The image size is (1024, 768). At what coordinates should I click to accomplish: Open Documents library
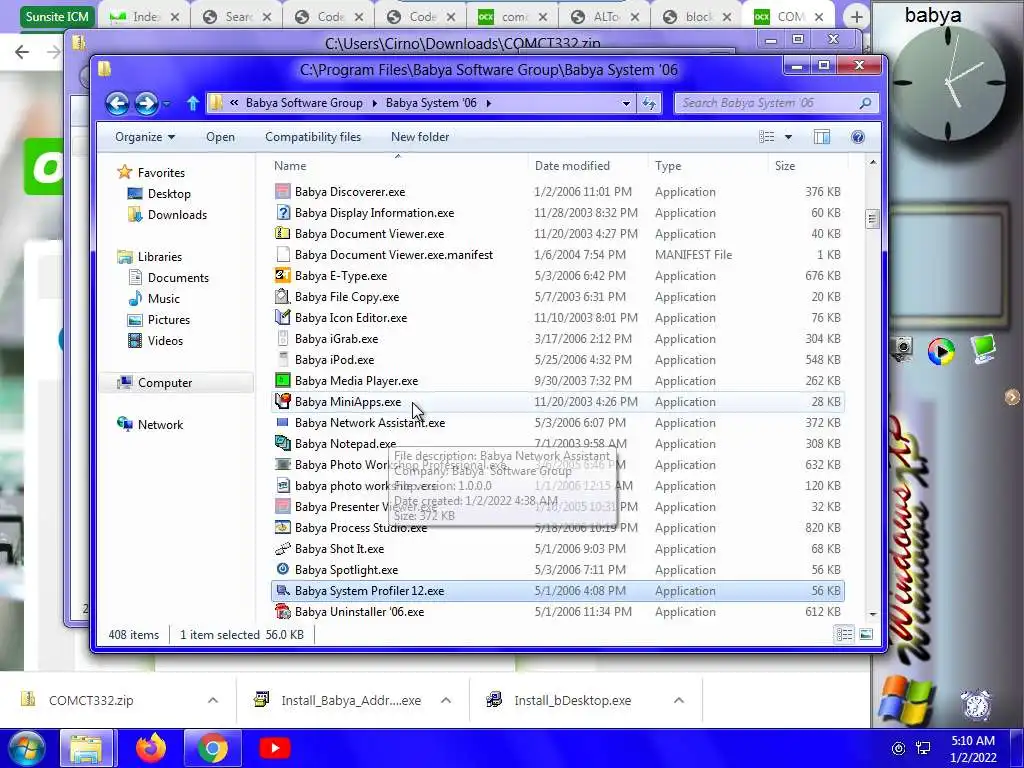(x=168, y=278)
